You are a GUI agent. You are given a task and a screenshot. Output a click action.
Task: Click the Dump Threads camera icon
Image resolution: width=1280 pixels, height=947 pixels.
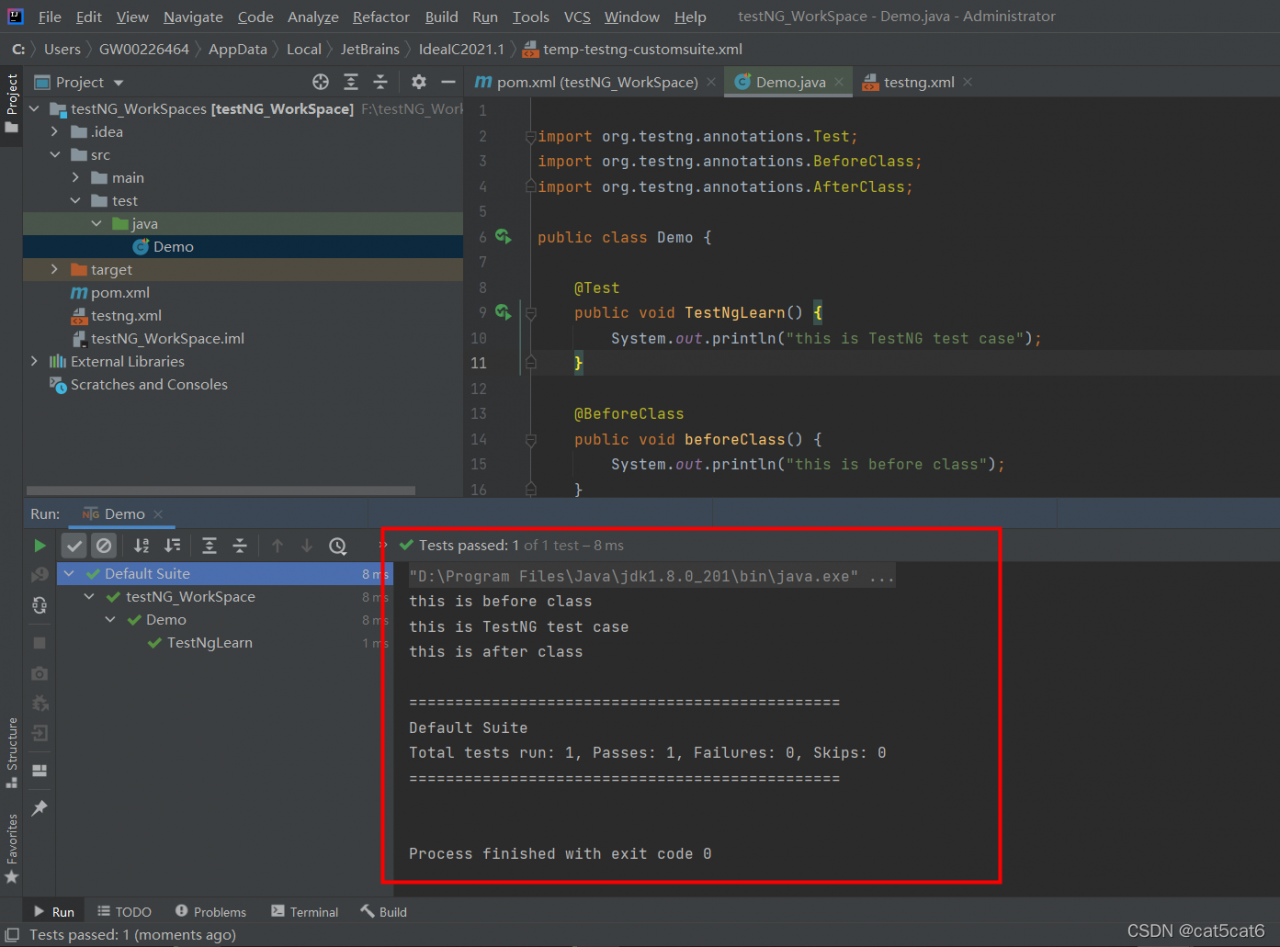(x=40, y=673)
